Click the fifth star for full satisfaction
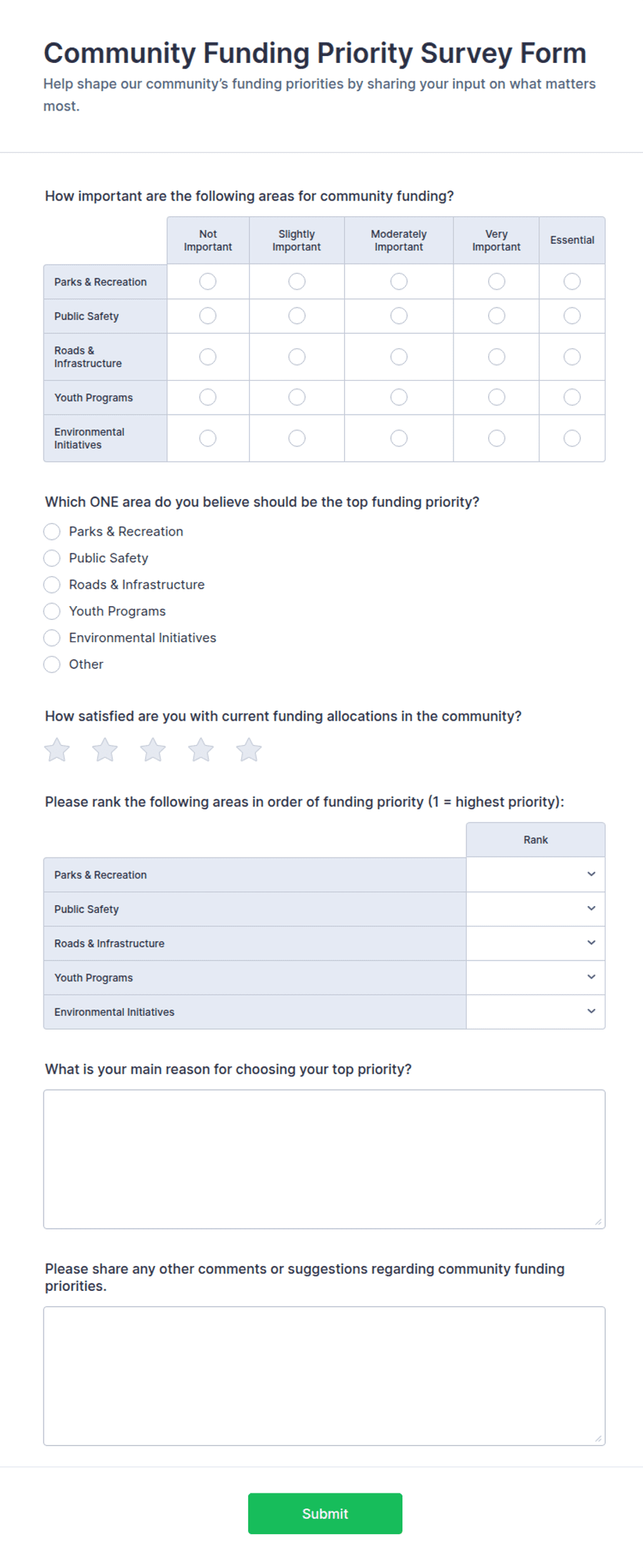Screen dimensions: 643x1568 pyautogui.click(x=249, y=750)
